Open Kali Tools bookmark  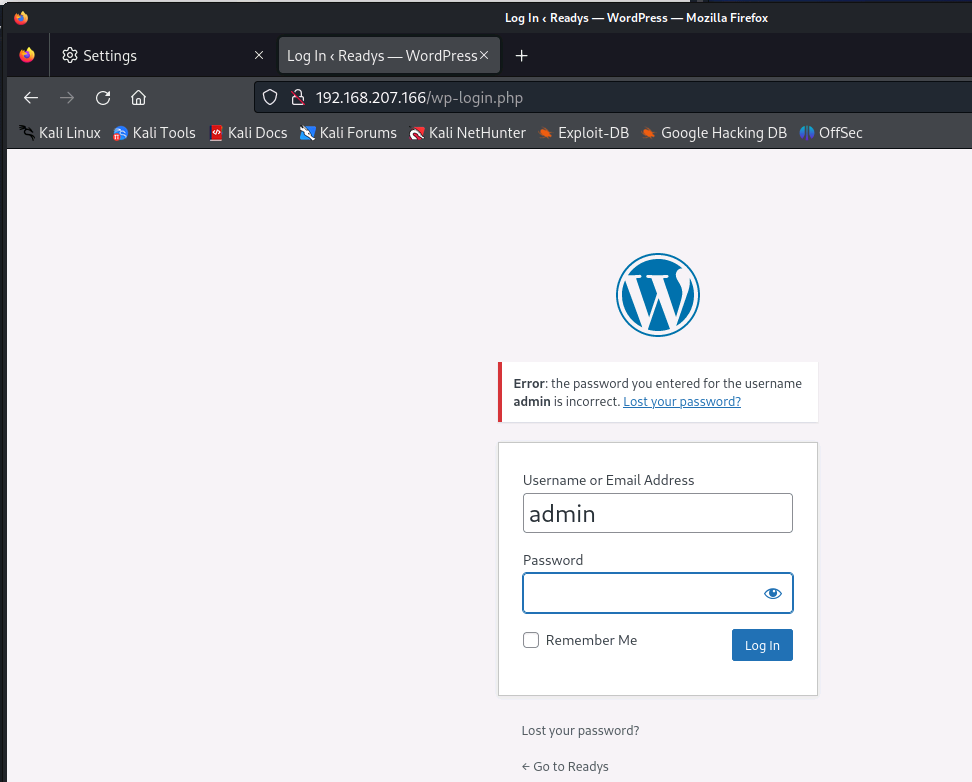[154, 133]
